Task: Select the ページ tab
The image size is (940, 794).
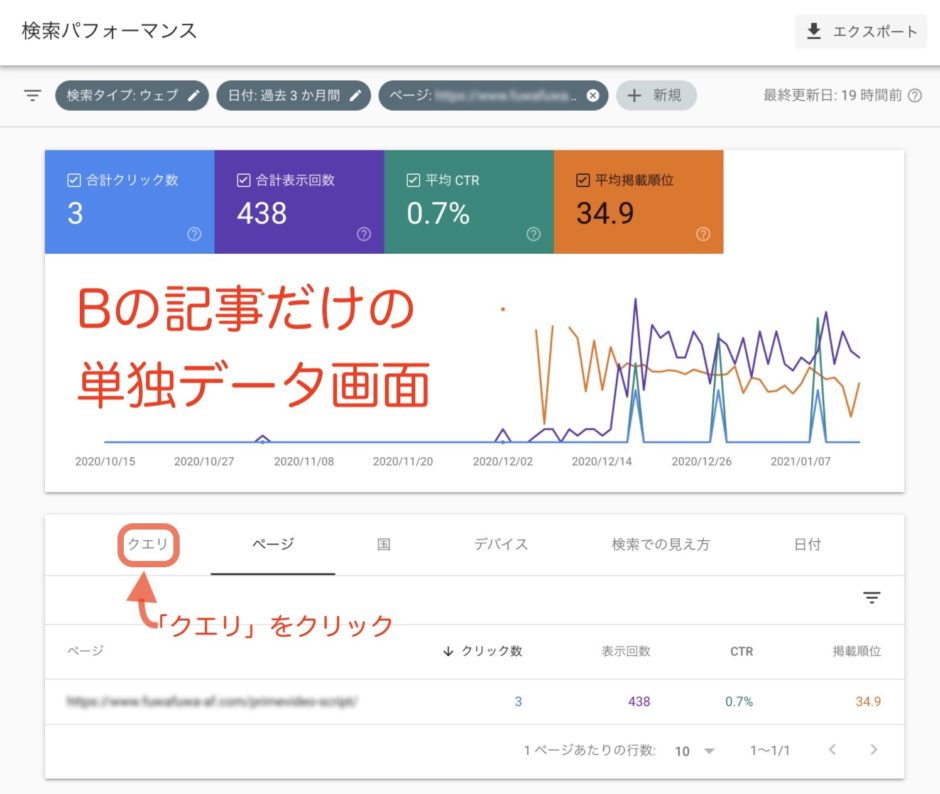Action: (x=273, y=545)
